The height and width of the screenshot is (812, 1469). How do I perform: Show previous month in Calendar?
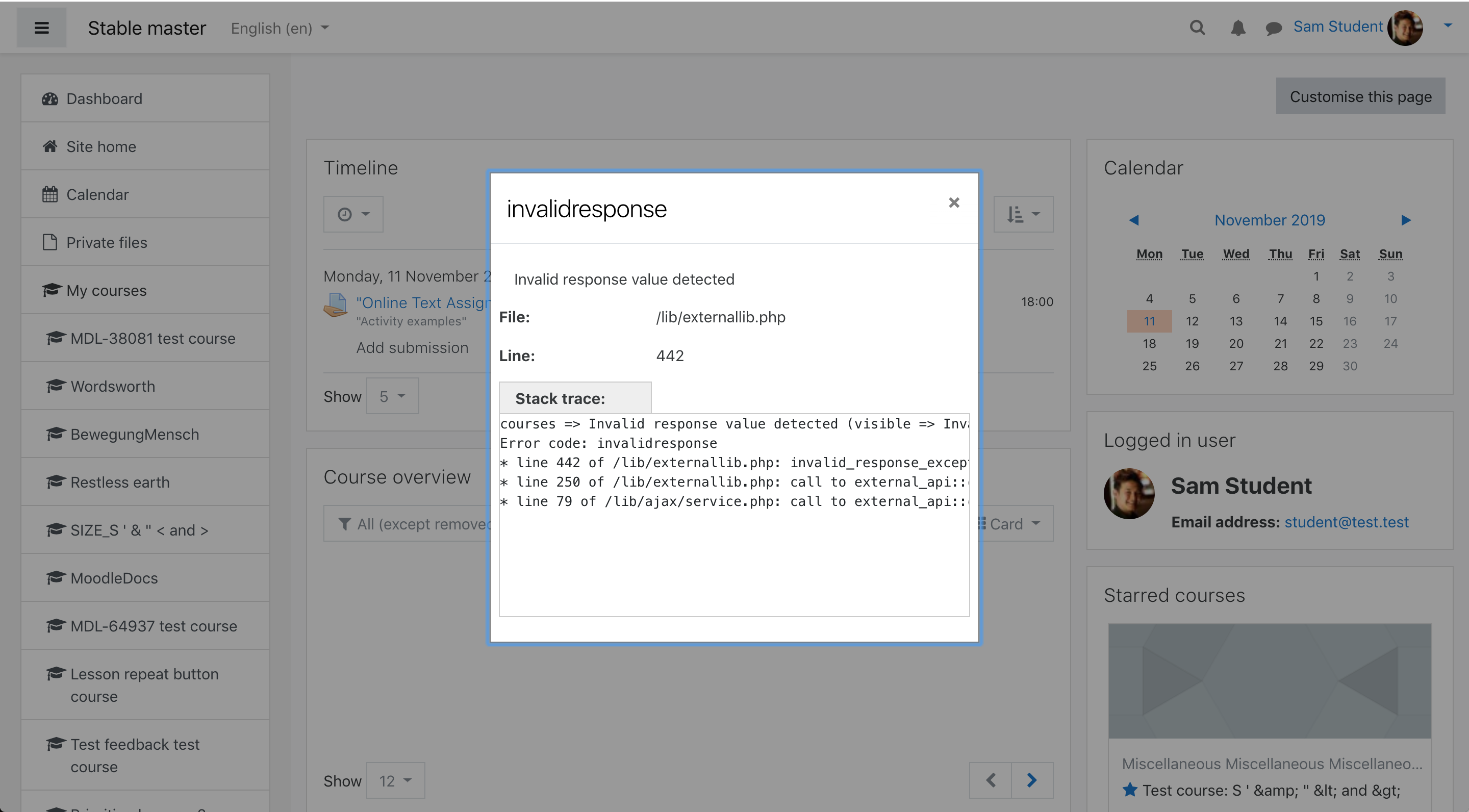coord(1134,219)
